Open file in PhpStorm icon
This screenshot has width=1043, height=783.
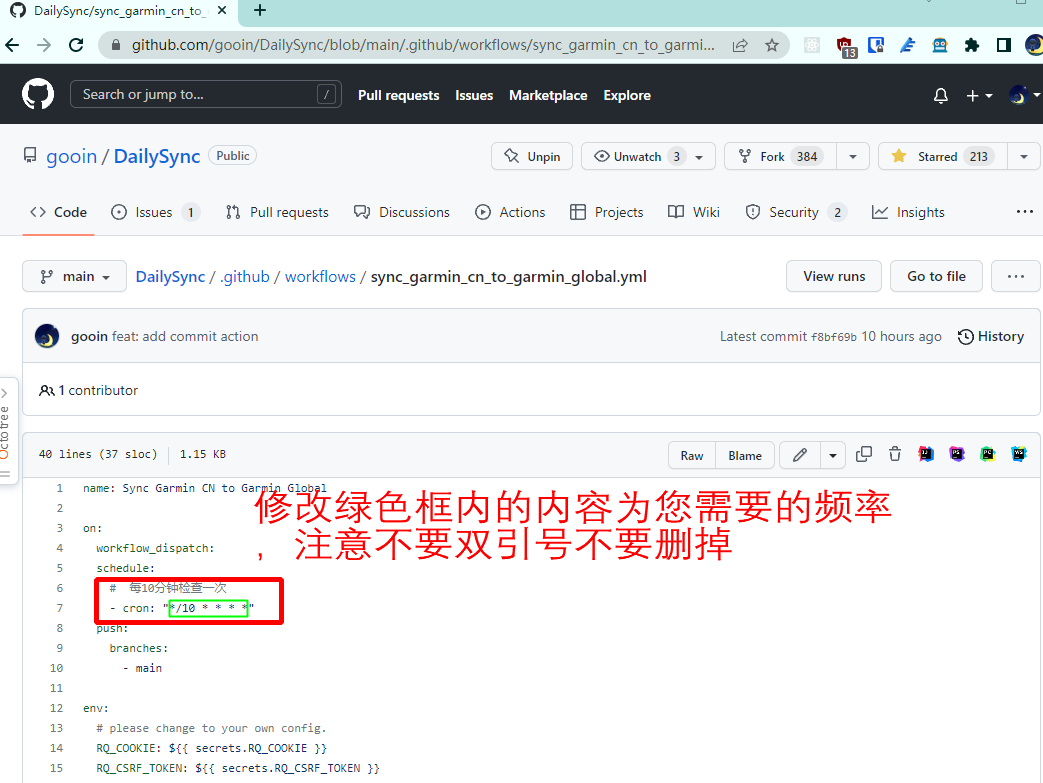point(957,454)
